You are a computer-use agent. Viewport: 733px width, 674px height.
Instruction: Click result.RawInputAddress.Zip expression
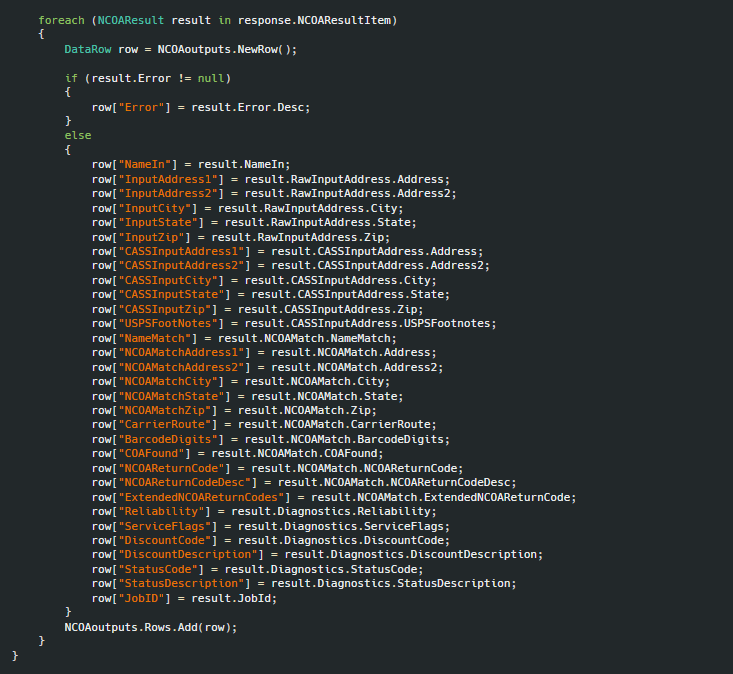[x=297, y=237]
